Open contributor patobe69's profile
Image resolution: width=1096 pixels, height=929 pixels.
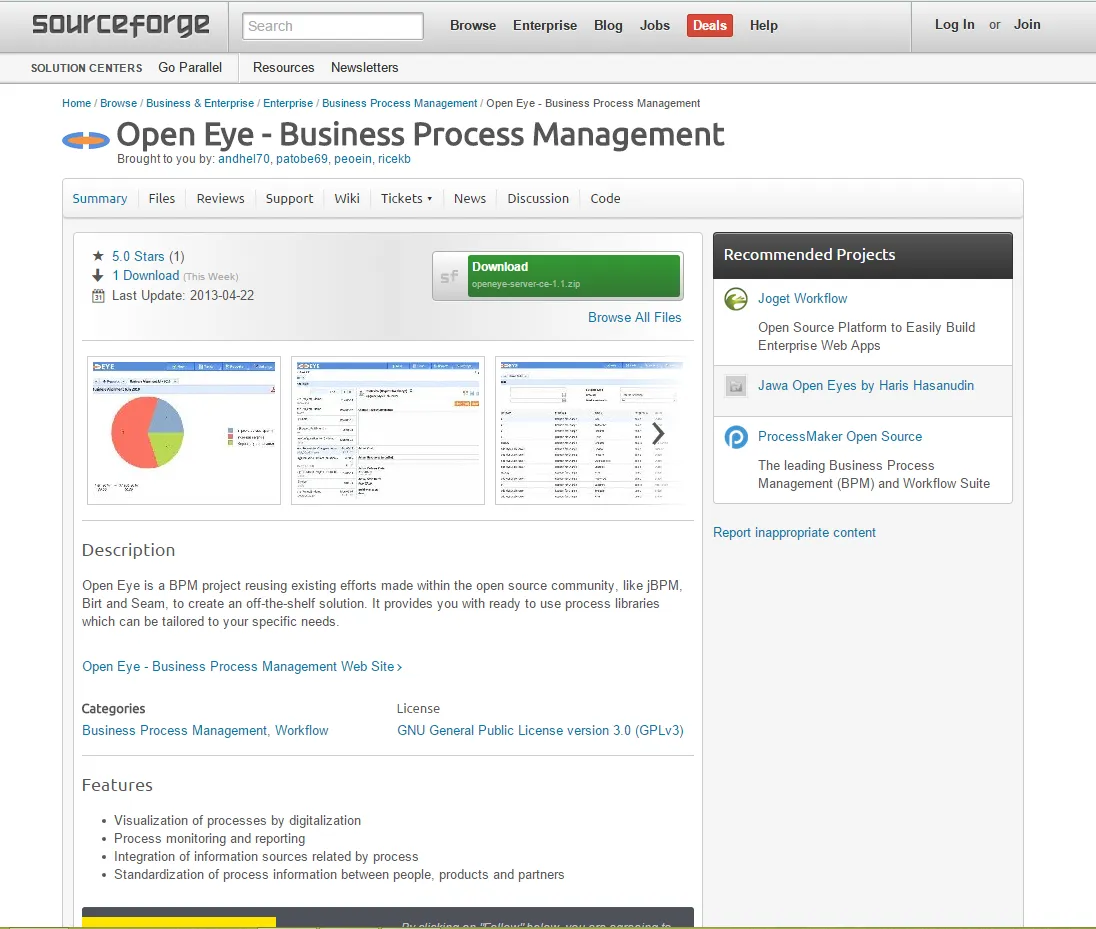pyautogui.click(x=302, y=159)
